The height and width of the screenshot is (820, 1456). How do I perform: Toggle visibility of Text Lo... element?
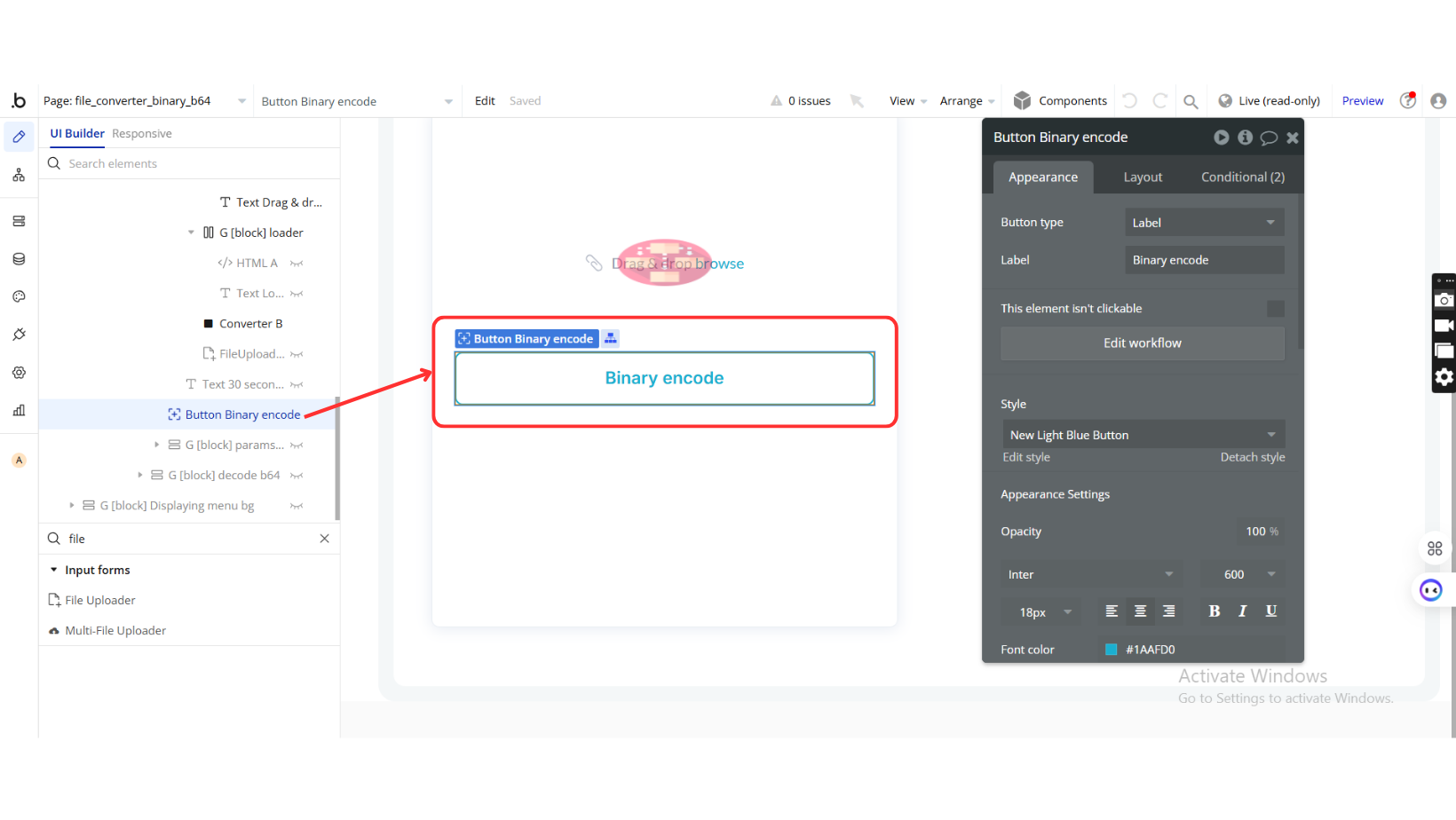(297, 294)
